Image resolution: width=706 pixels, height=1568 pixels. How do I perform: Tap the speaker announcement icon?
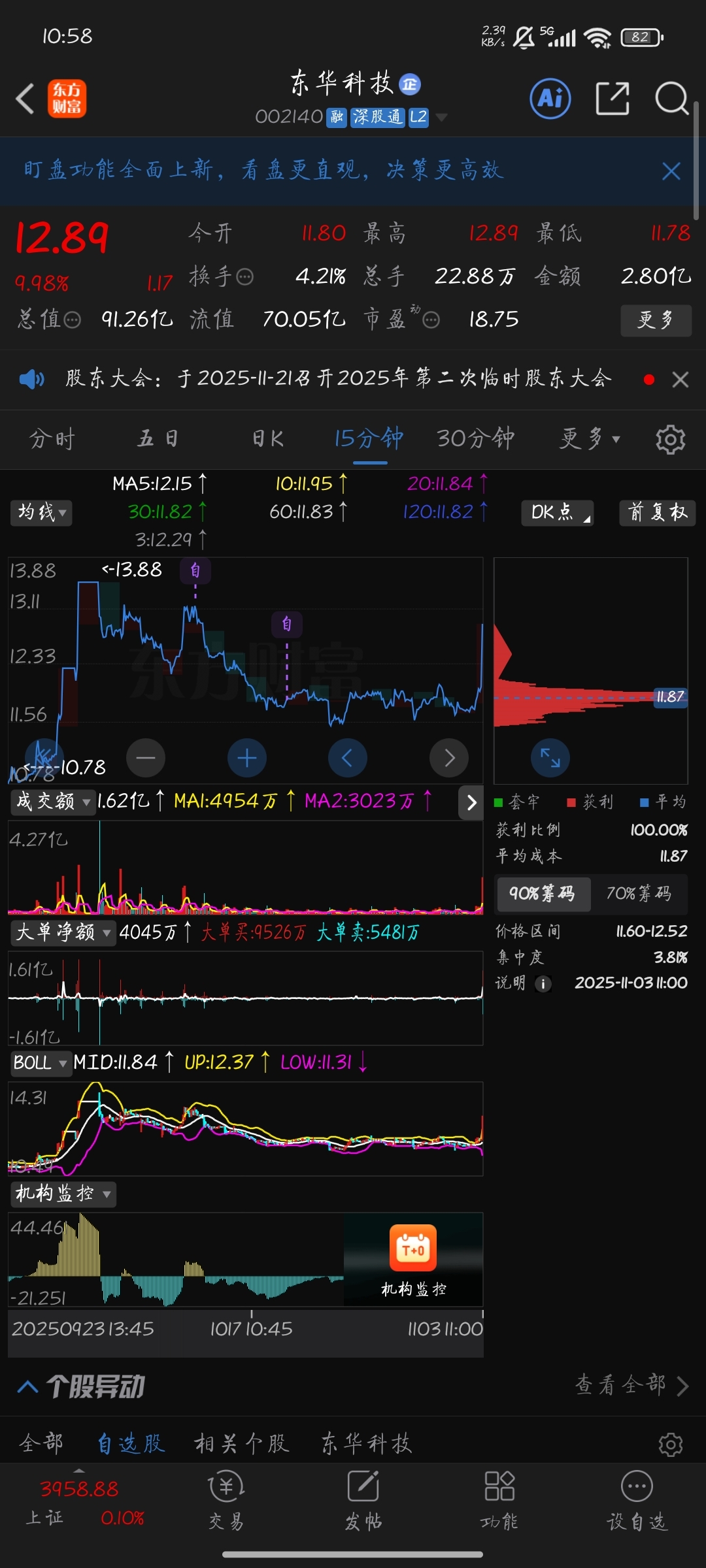point(31,379)
